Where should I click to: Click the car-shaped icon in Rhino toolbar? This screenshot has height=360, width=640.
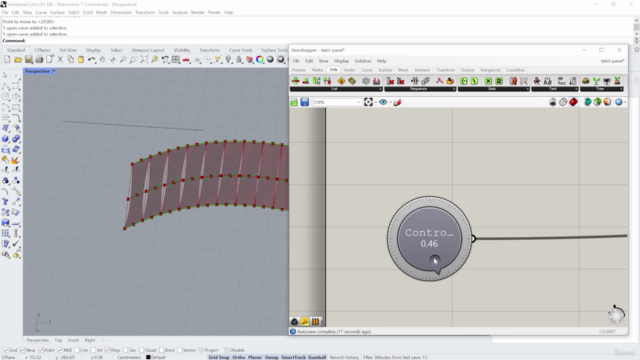click(186, 60)
